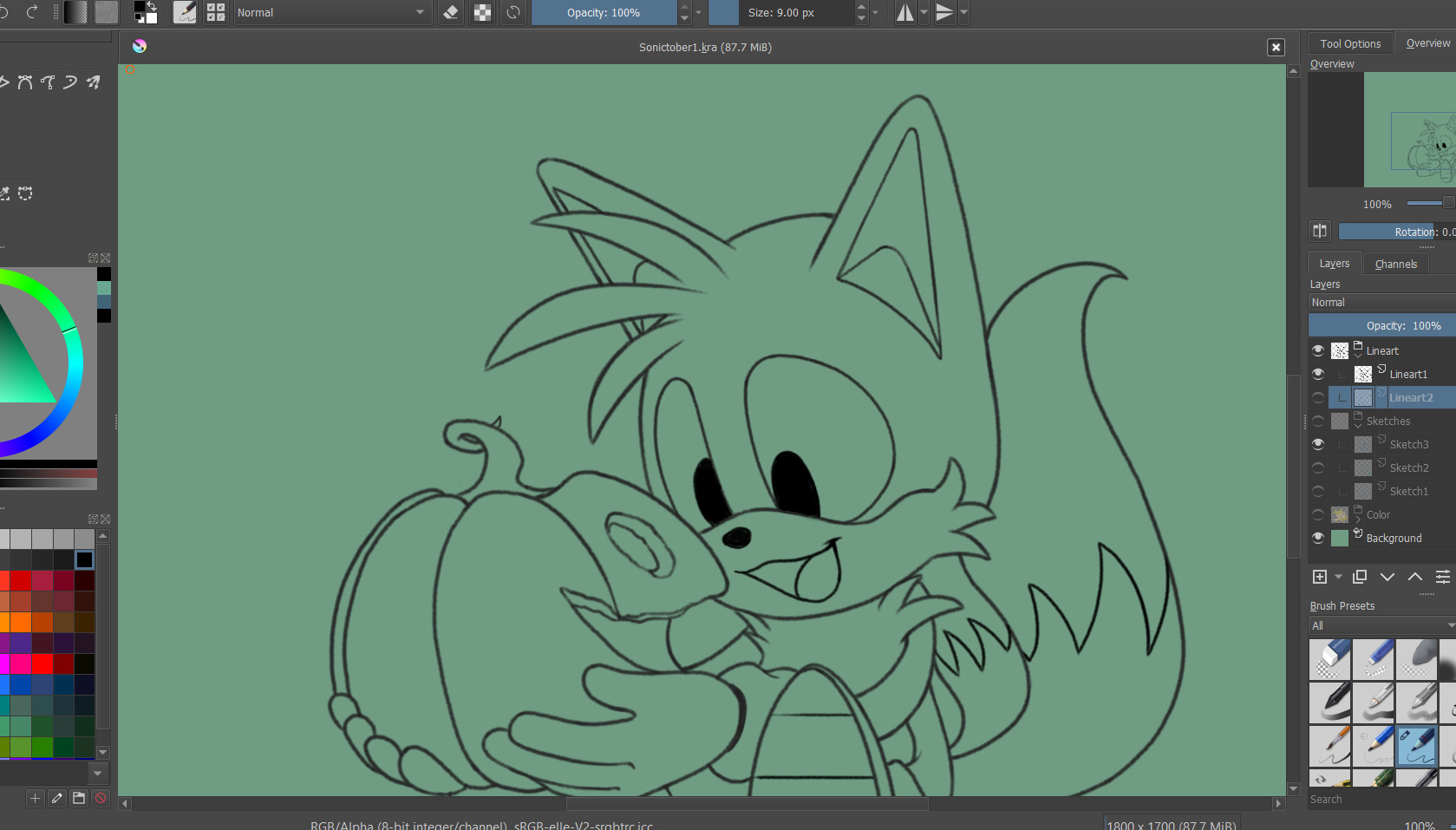
Task: Toggle canvas mirror in Overview docker
Action: 1320,231
